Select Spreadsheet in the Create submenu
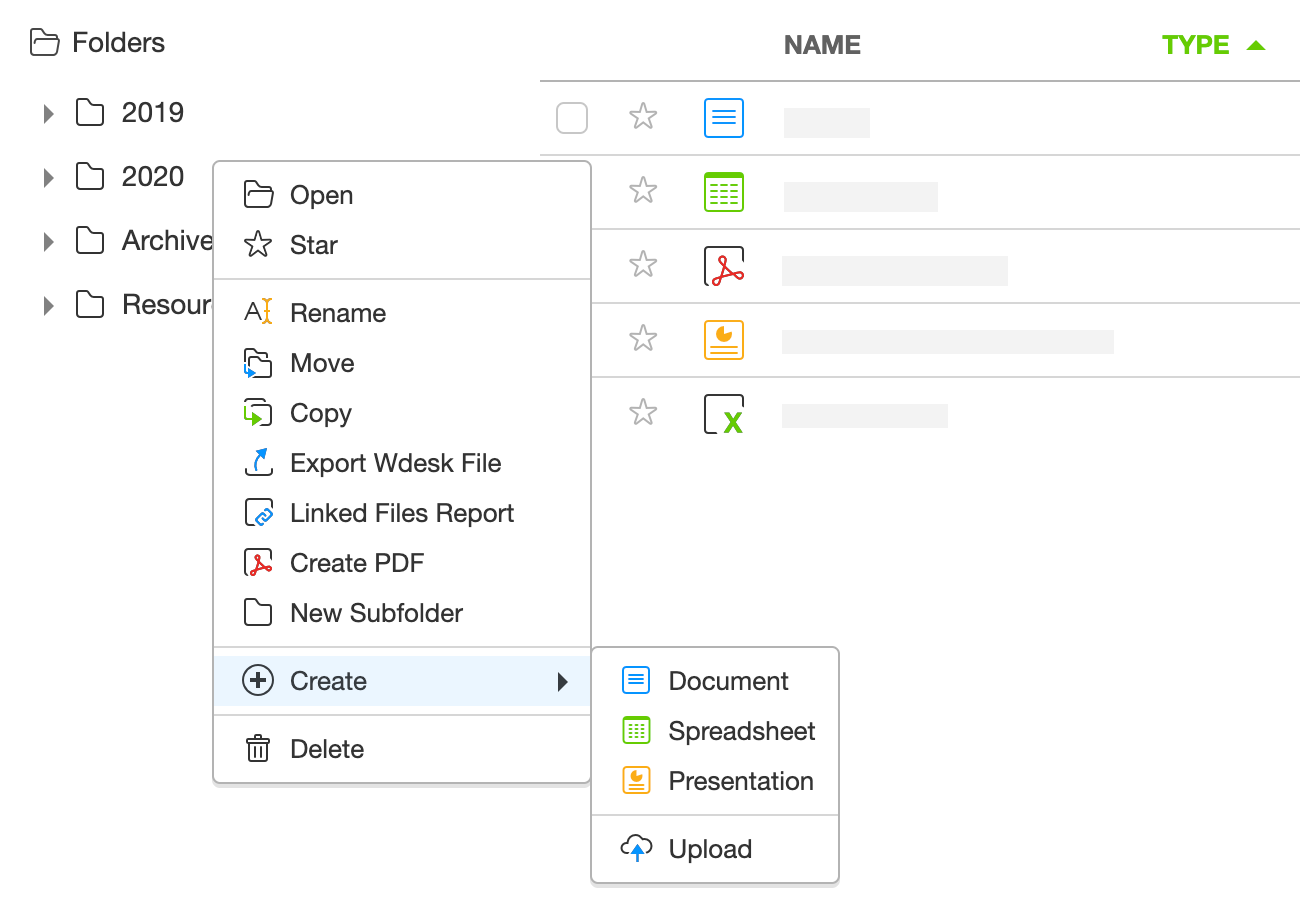This screenshot has width=1300, height=910. (741, 731)
